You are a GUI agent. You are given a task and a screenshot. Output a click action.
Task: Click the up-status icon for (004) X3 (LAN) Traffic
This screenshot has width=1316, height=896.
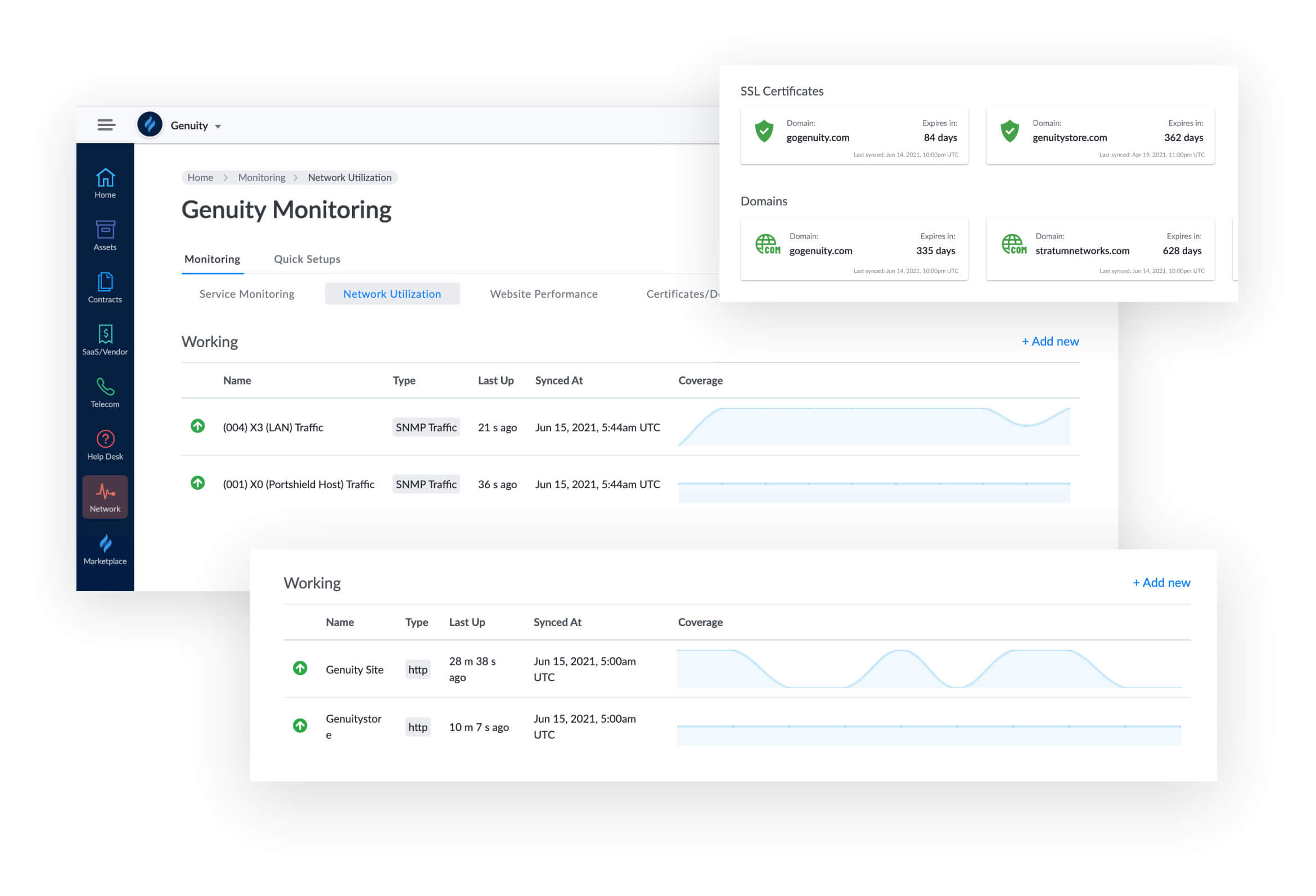click(197, 426)
